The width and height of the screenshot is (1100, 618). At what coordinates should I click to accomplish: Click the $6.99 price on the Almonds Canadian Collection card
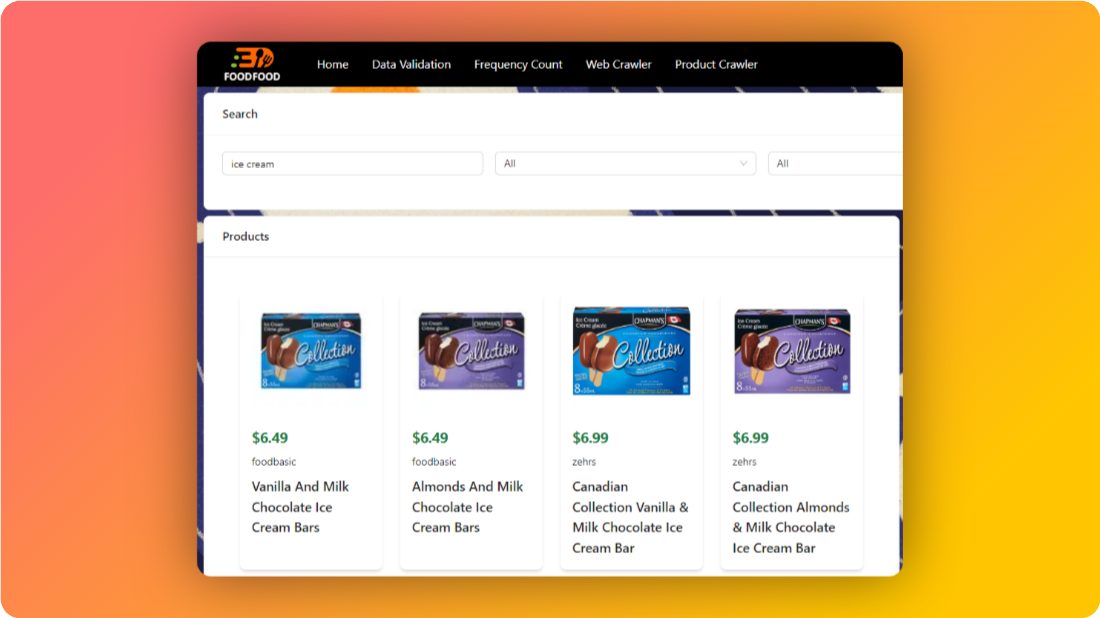click(750, 438)
